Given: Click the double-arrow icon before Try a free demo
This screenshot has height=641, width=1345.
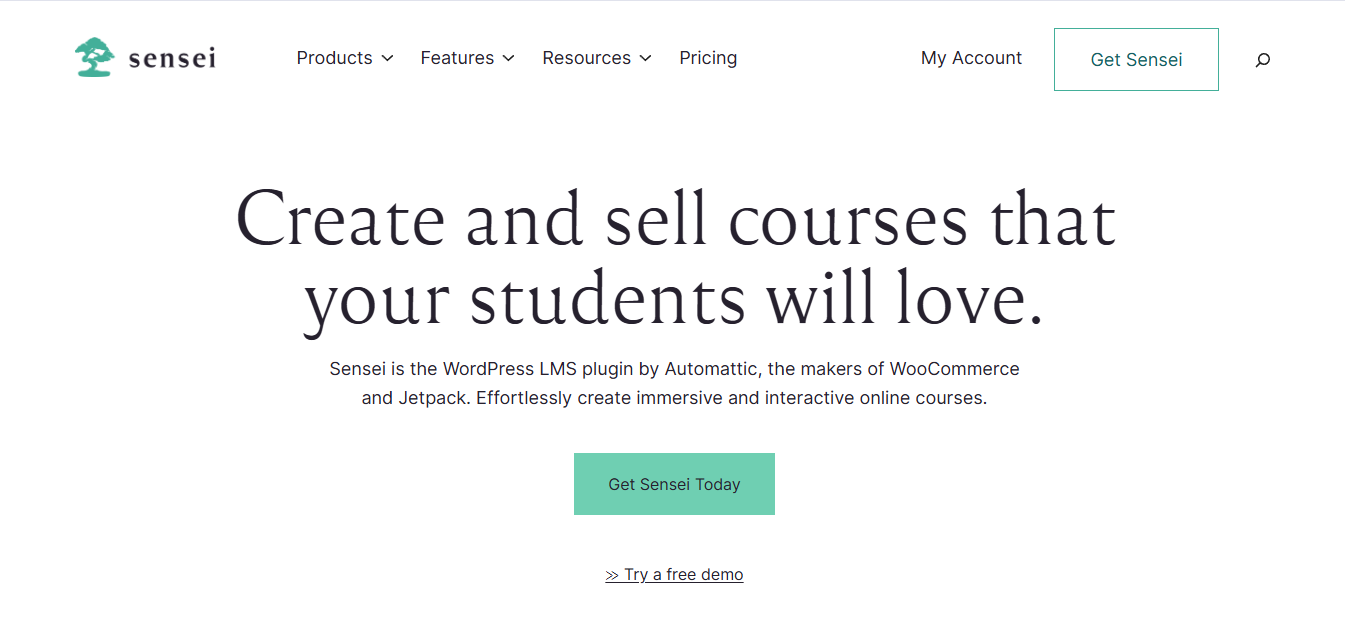Looking at the screenshot, I should coord(612,575).
